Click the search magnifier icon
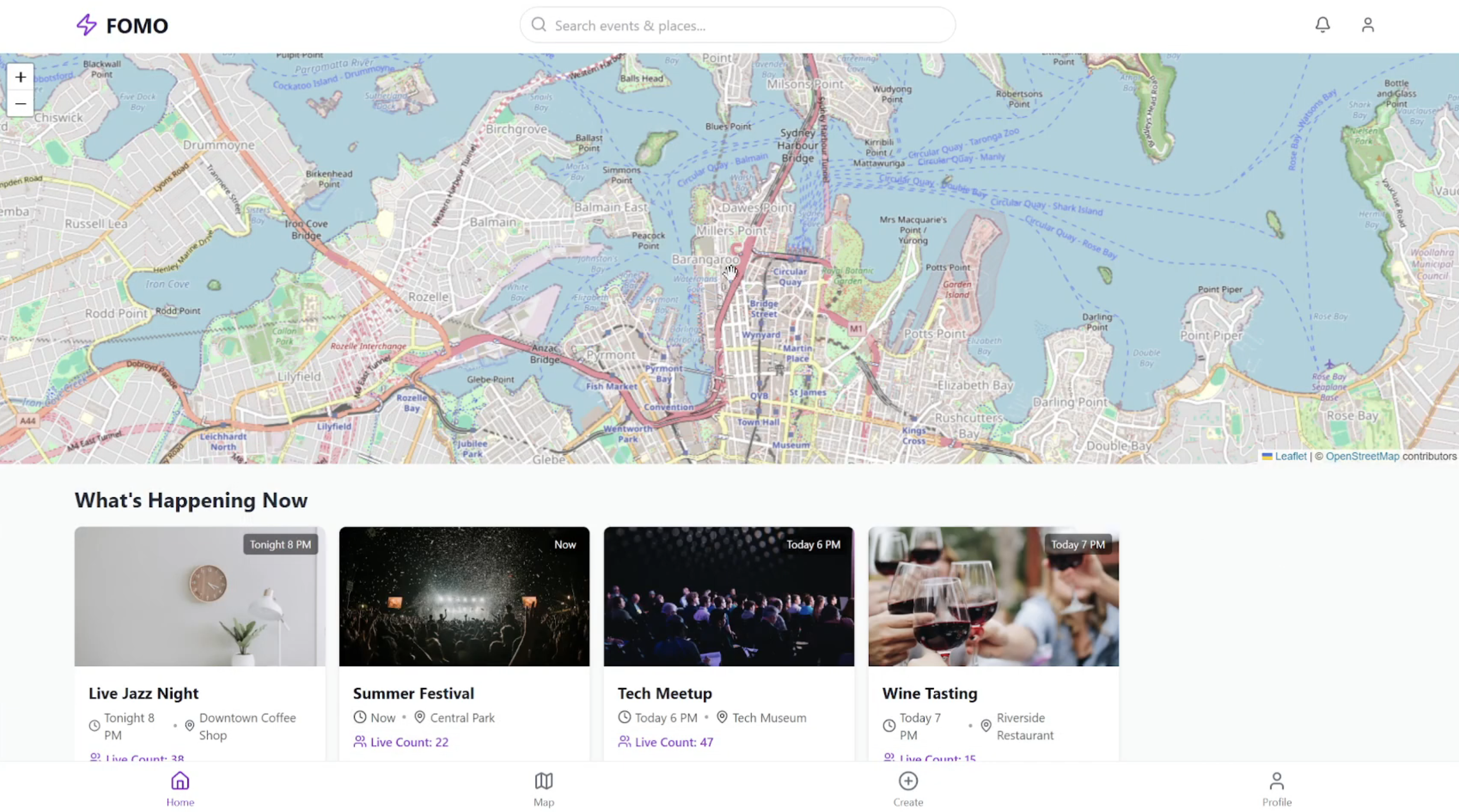Screen dimensions: 1459x812 click(x=539, y=25)
